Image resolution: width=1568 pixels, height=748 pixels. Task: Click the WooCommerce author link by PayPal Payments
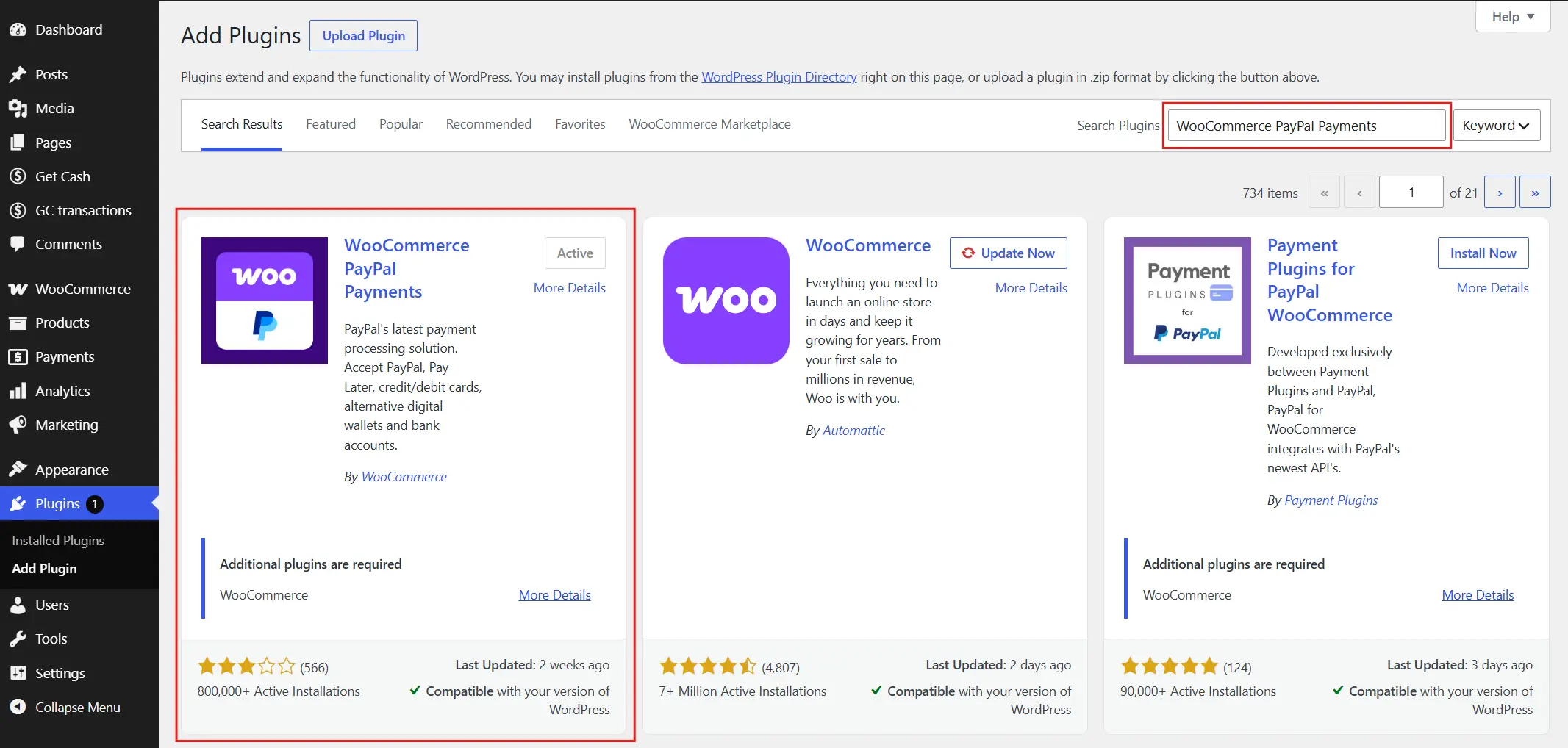click(x=404, y=477)
